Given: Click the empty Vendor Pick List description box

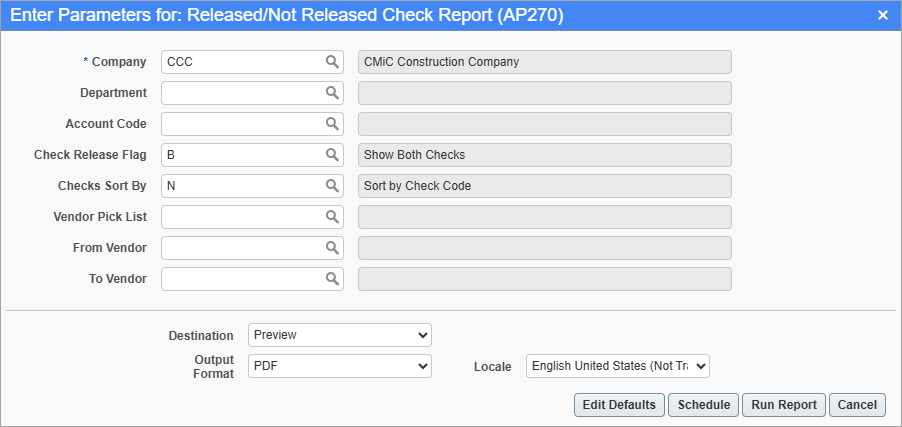Looking at the screenshot, I should (x=545, y=217).
